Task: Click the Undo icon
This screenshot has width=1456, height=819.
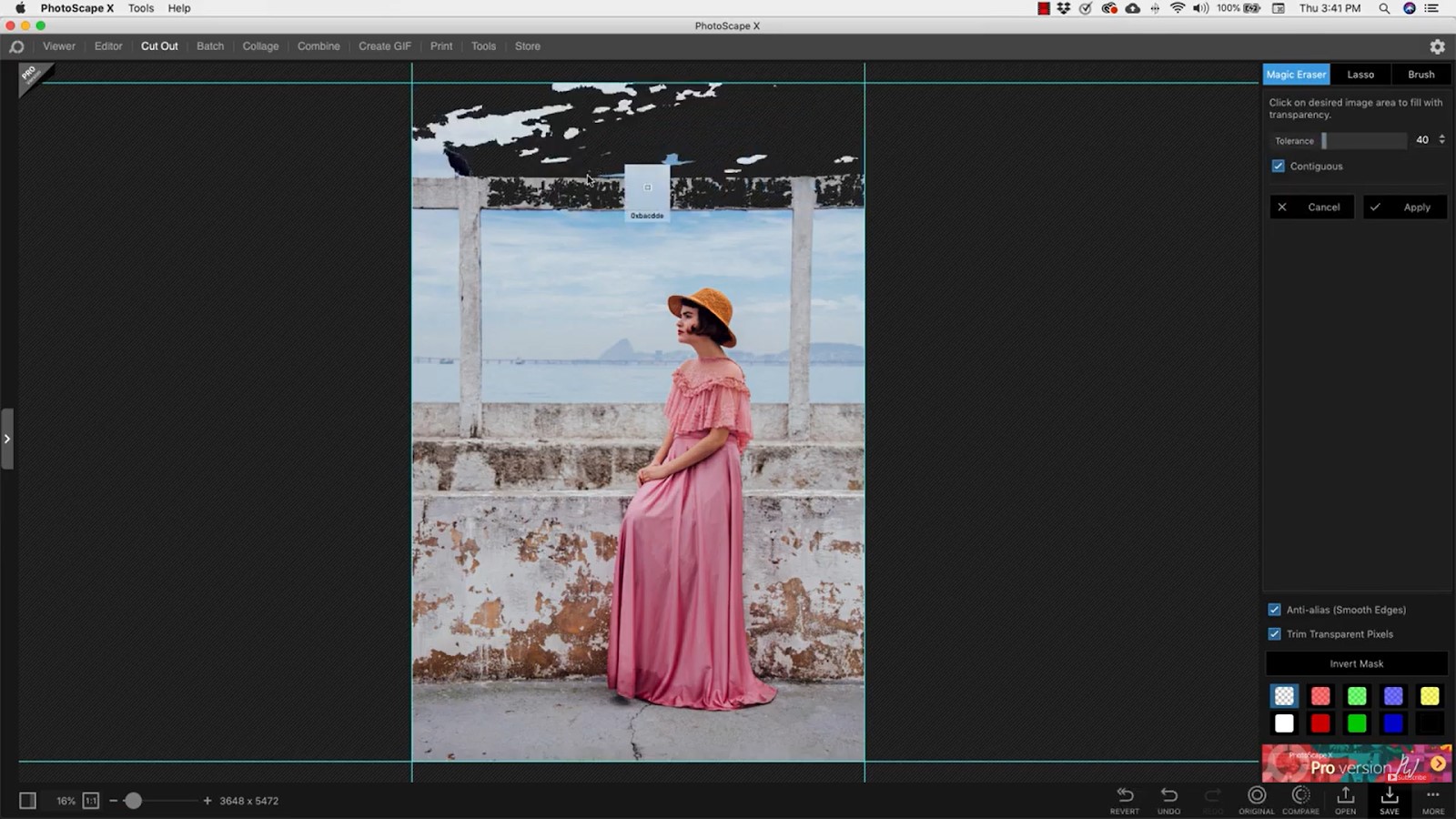Action: tap(1168, 798)
